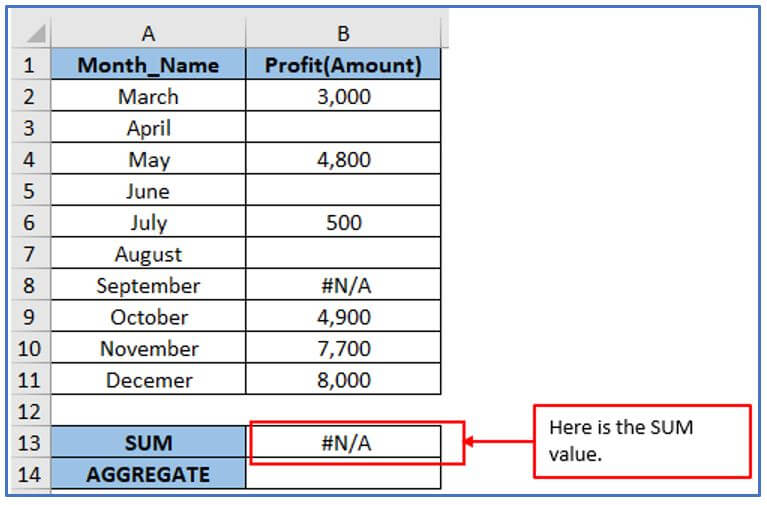Click empty profit cell for April
The width and height of the screenshot is (767, 505).
tap(343, 127)
